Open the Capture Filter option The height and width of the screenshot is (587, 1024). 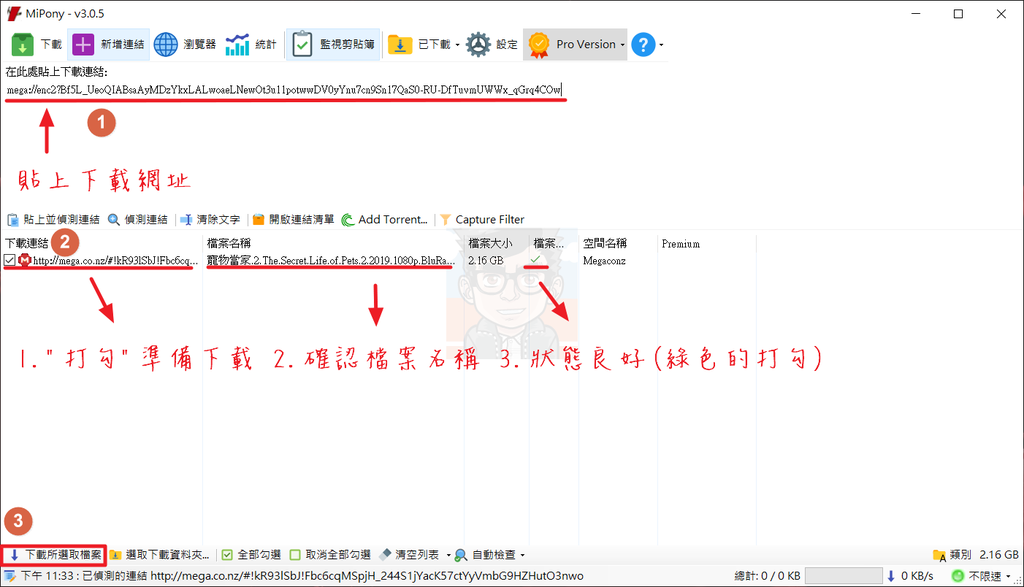coord(482,219)
